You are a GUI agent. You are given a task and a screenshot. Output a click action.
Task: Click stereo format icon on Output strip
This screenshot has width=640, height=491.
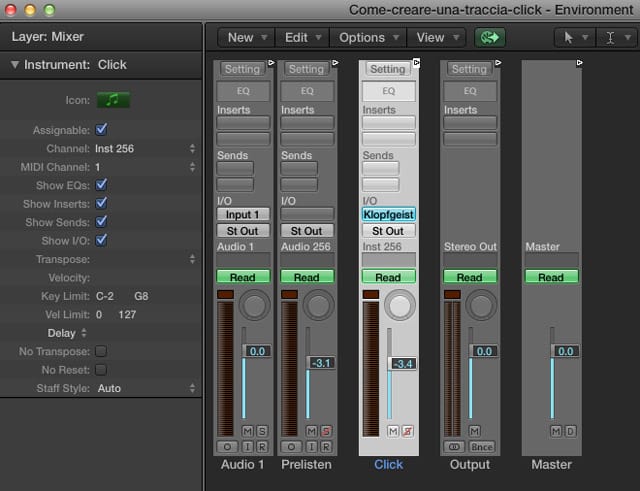point(454,447)
